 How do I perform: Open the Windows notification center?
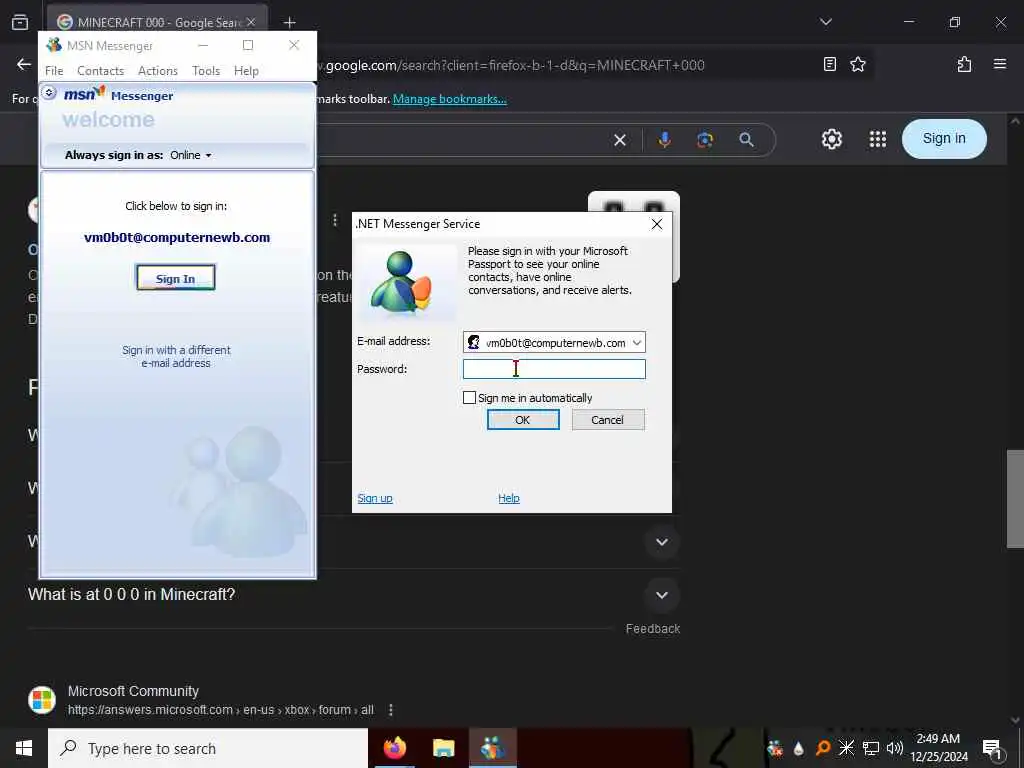[x=992, y=749]
